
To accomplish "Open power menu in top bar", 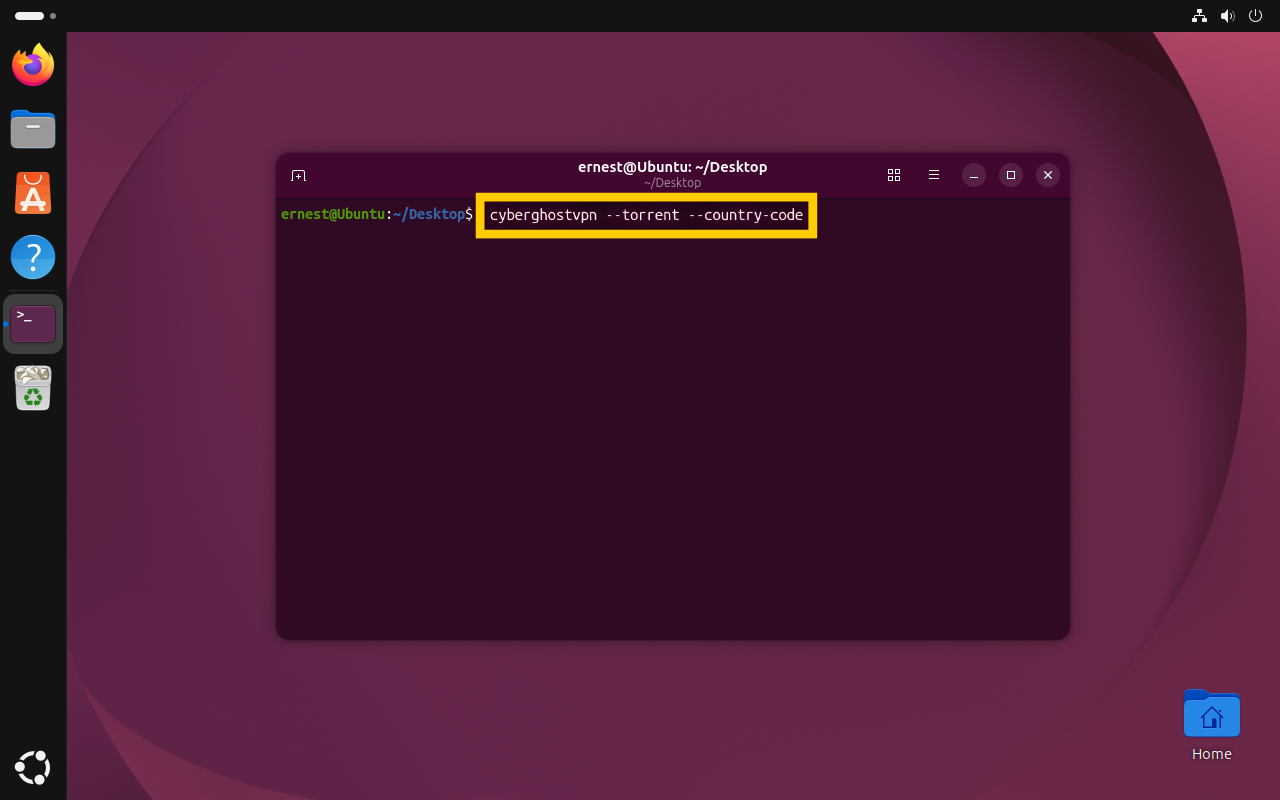I will [x=1255, y=16].
